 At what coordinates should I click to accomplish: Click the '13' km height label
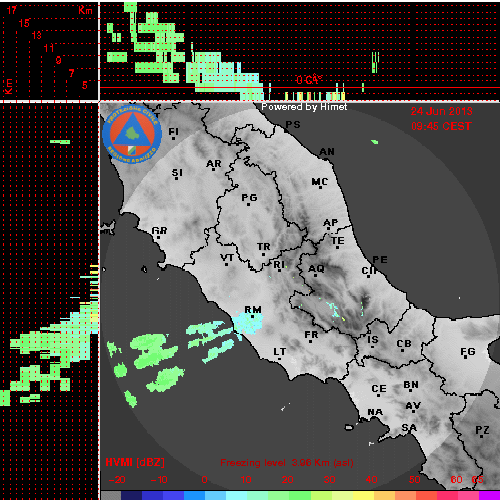[x=37, y=35]
